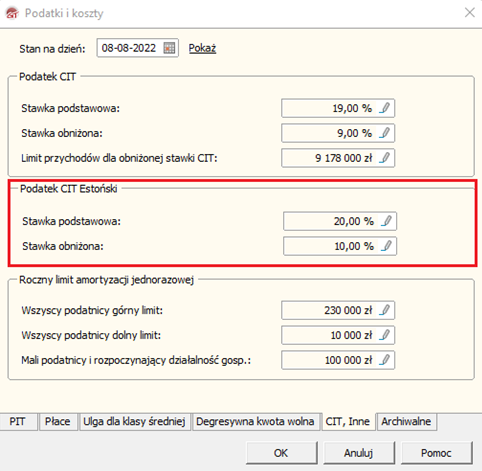Click the Pokaż link
Image resolution: width=482 pixels, height=471 pixels.
pos(202,48)
